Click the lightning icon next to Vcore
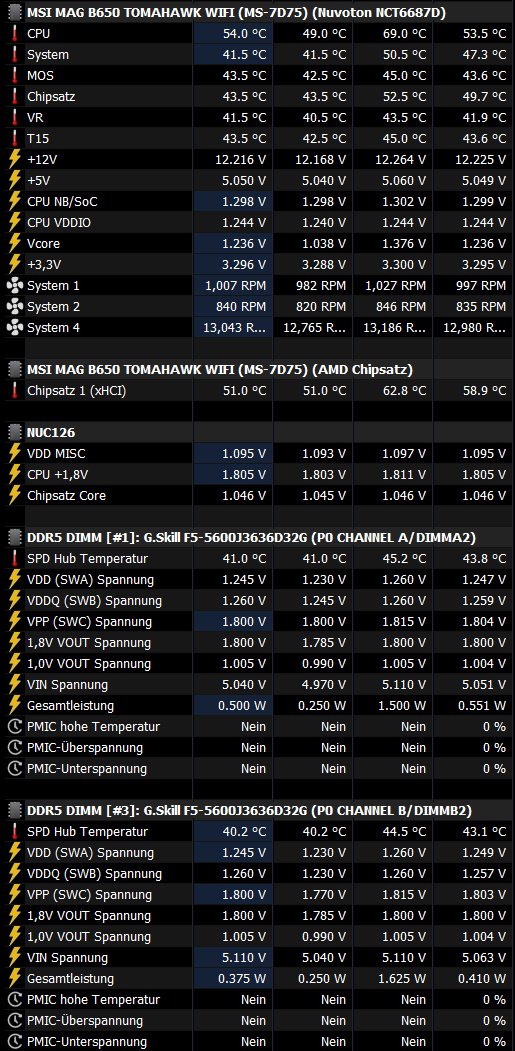Image resolution: width=515 pixels, height=1051 pixels. 14,243
